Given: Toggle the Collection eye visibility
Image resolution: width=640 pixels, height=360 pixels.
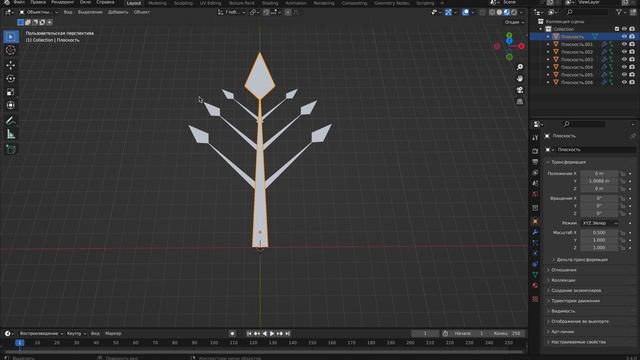Looking at the screenshot, I should click(624, 29).
